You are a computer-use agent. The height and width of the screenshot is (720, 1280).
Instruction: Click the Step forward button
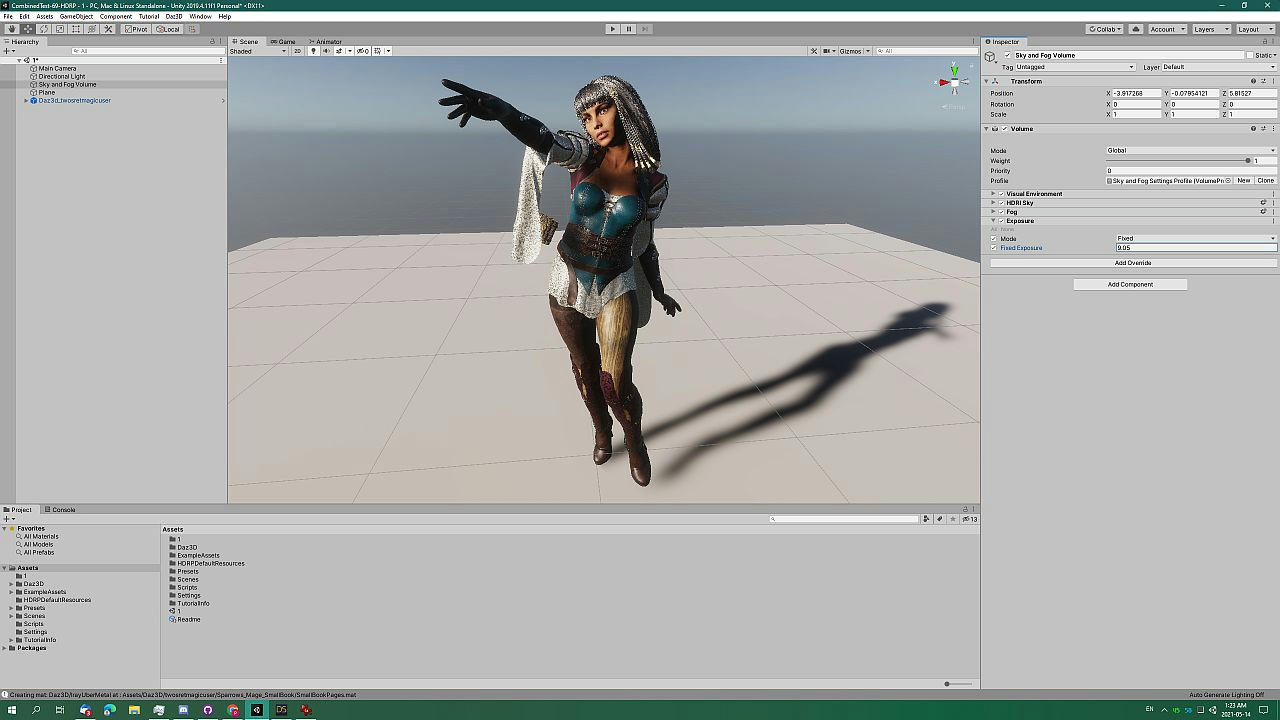pos(645,29)
